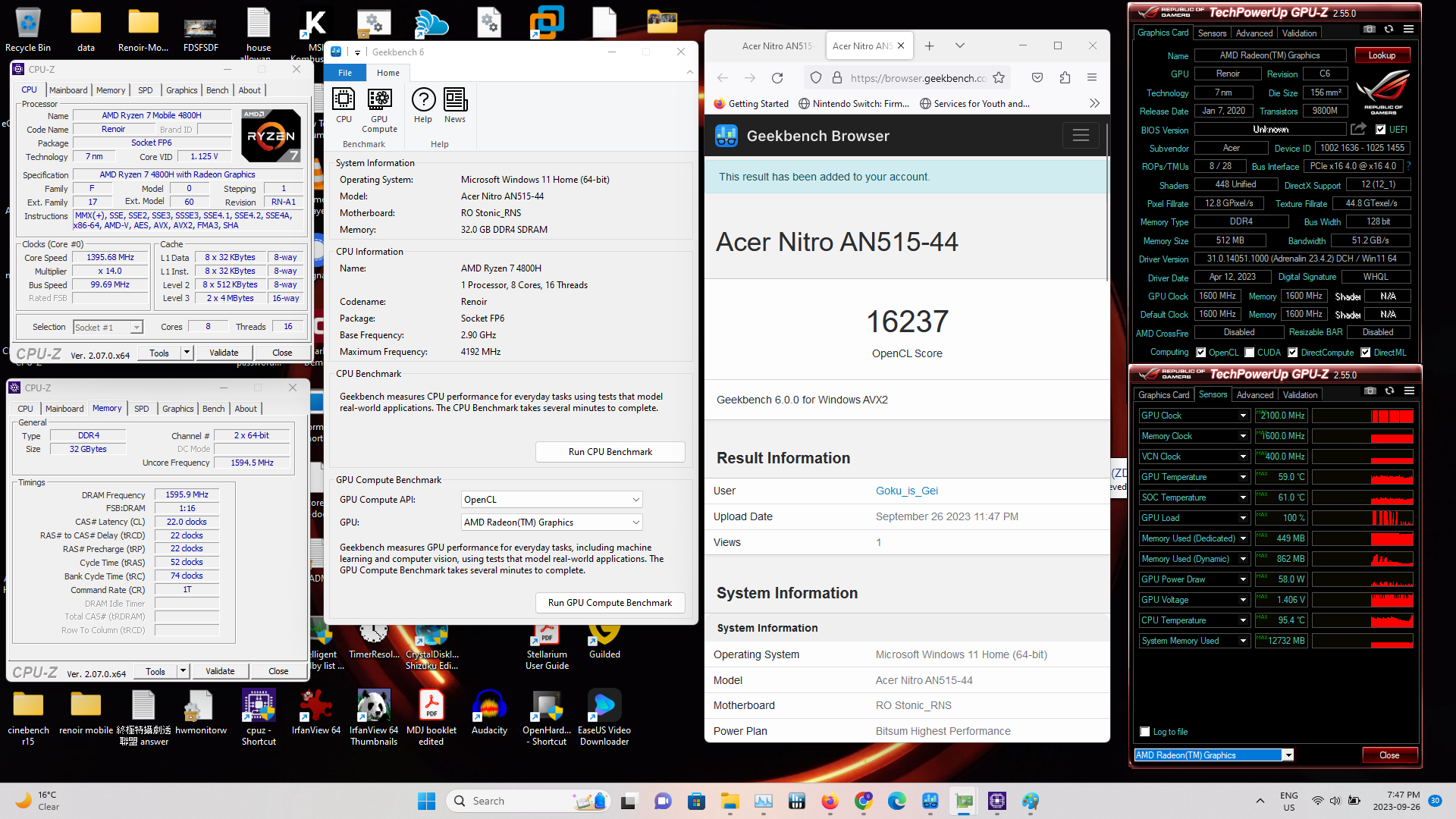
Task: Open Recycle Bin desktop icon
Action: (x=28, y=30)
